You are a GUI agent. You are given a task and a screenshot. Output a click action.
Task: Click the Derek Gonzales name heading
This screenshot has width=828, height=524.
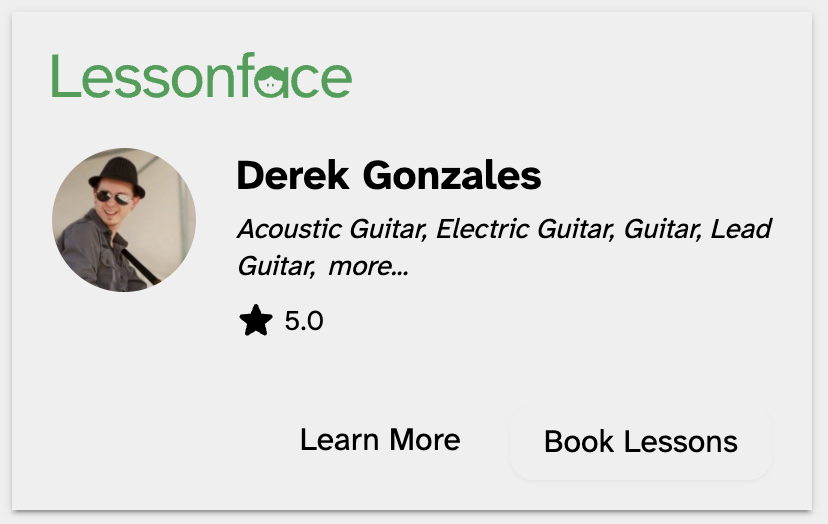click(x=388, y=176)
